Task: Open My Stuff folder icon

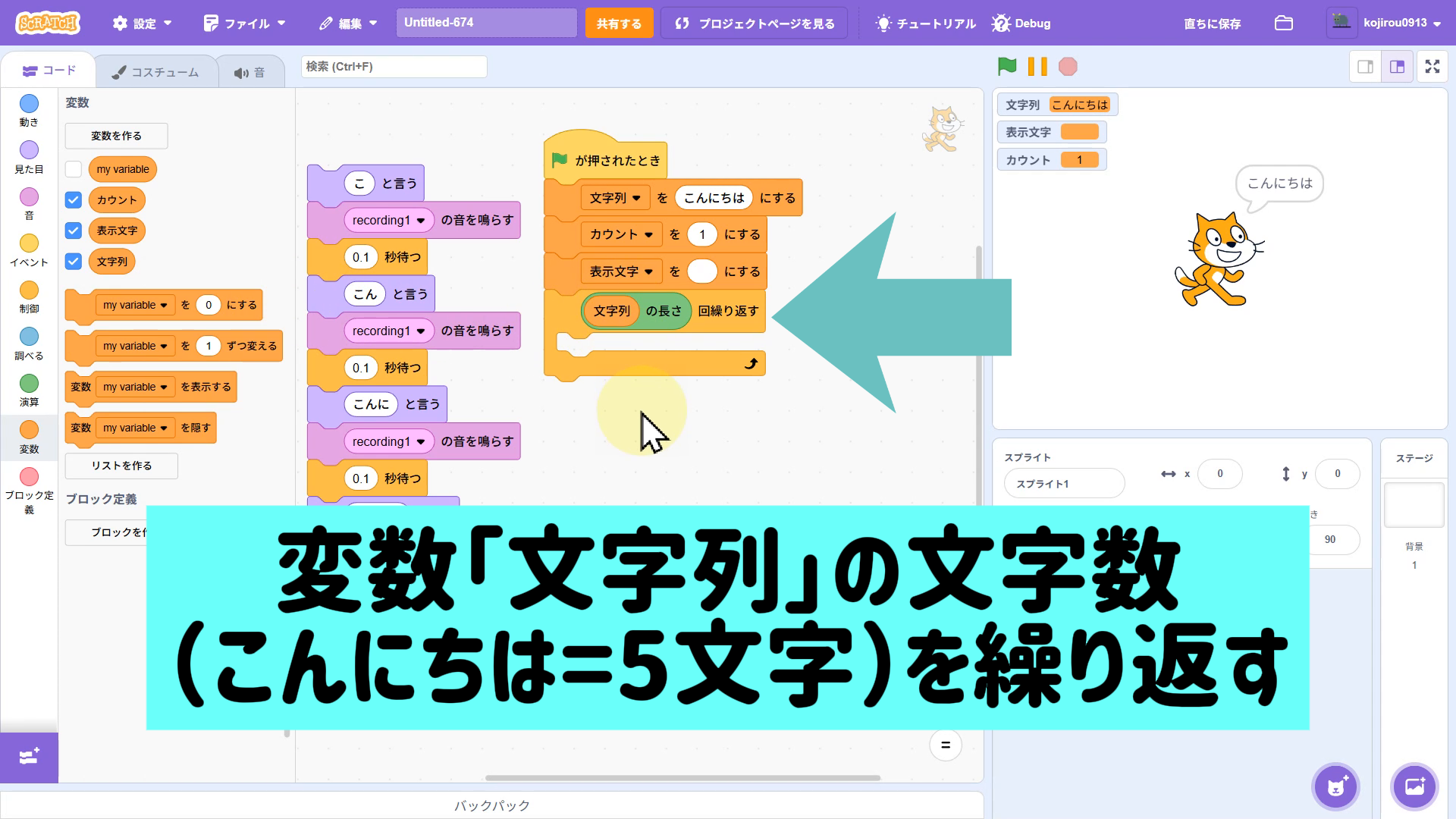Action: click(x=1283, y=23)
